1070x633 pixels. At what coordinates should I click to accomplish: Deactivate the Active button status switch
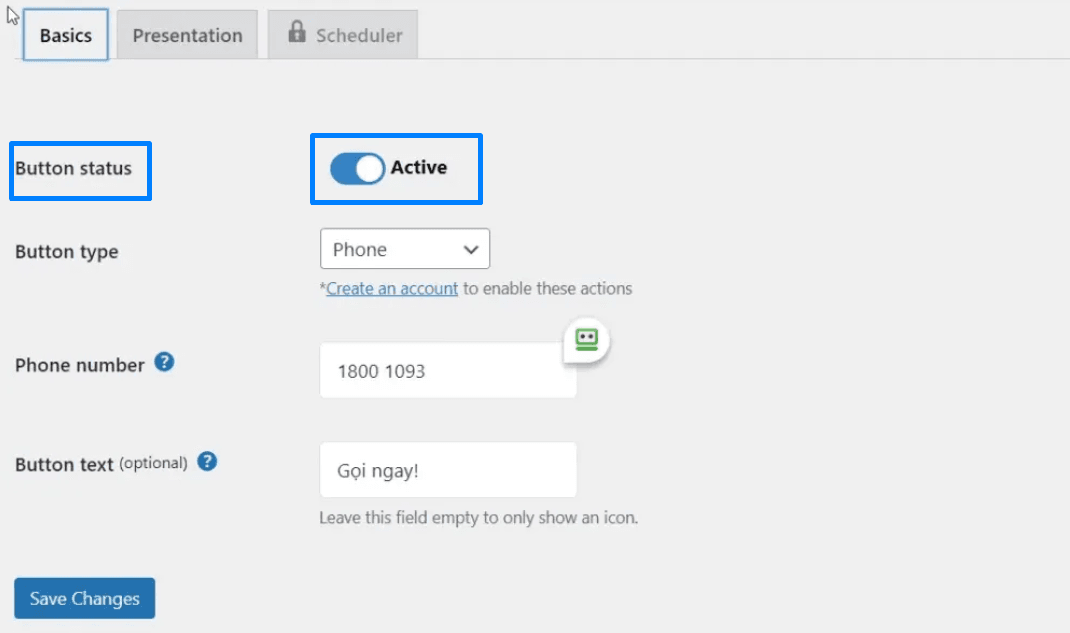[x=356, y=168]
